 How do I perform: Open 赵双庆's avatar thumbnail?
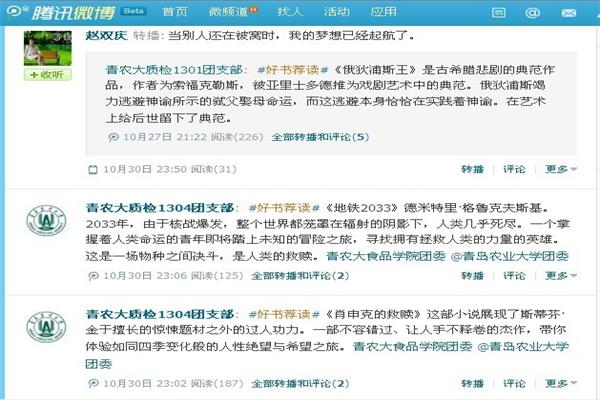point(47,49)
